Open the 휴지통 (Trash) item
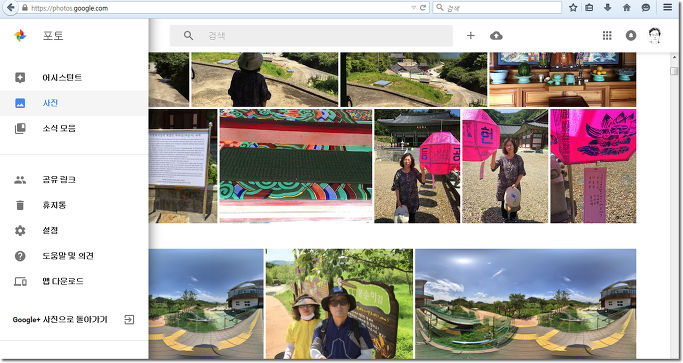The height and width of the screenshot is (363, 683). coord(74,205)
